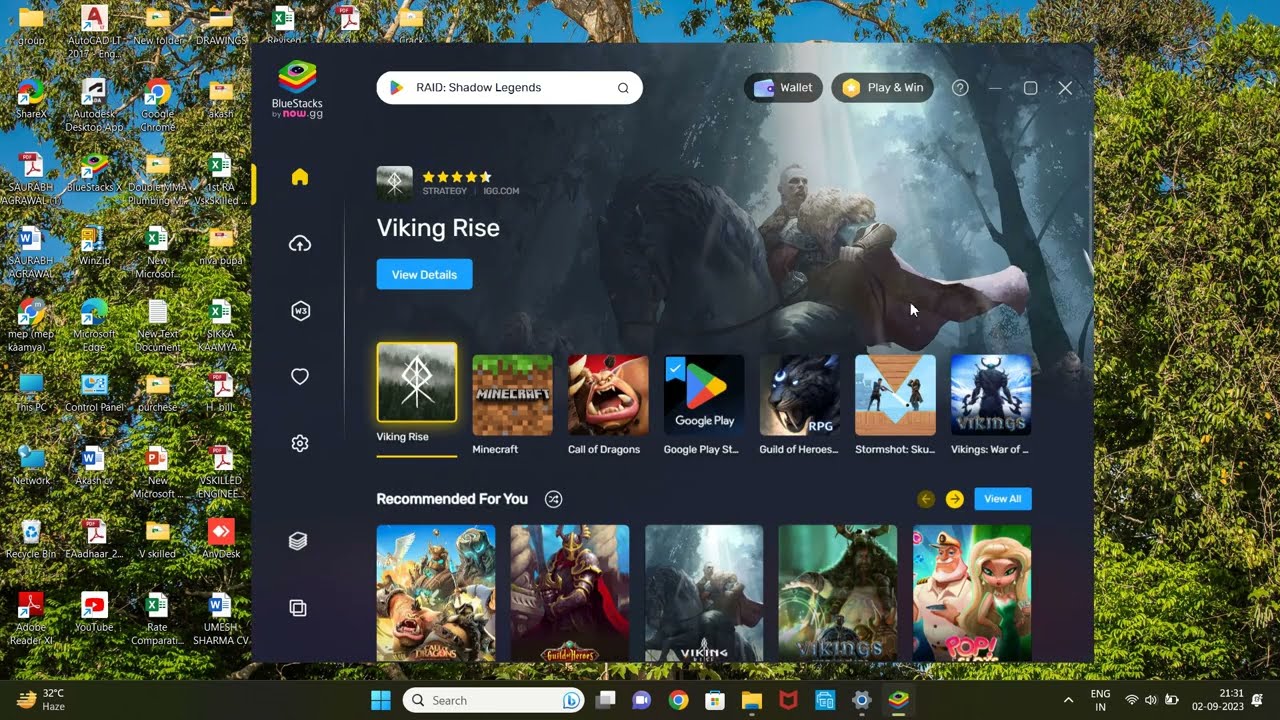Select the Akash cv Word document

(x=94, y=465)
